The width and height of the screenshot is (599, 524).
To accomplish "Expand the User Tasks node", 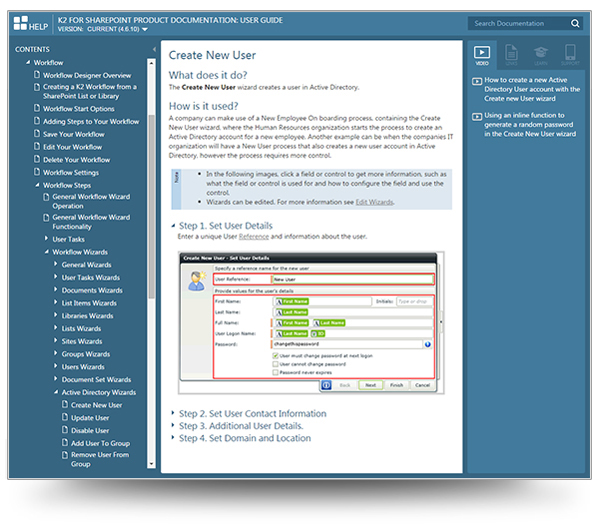I will click(x=46, y=238).
